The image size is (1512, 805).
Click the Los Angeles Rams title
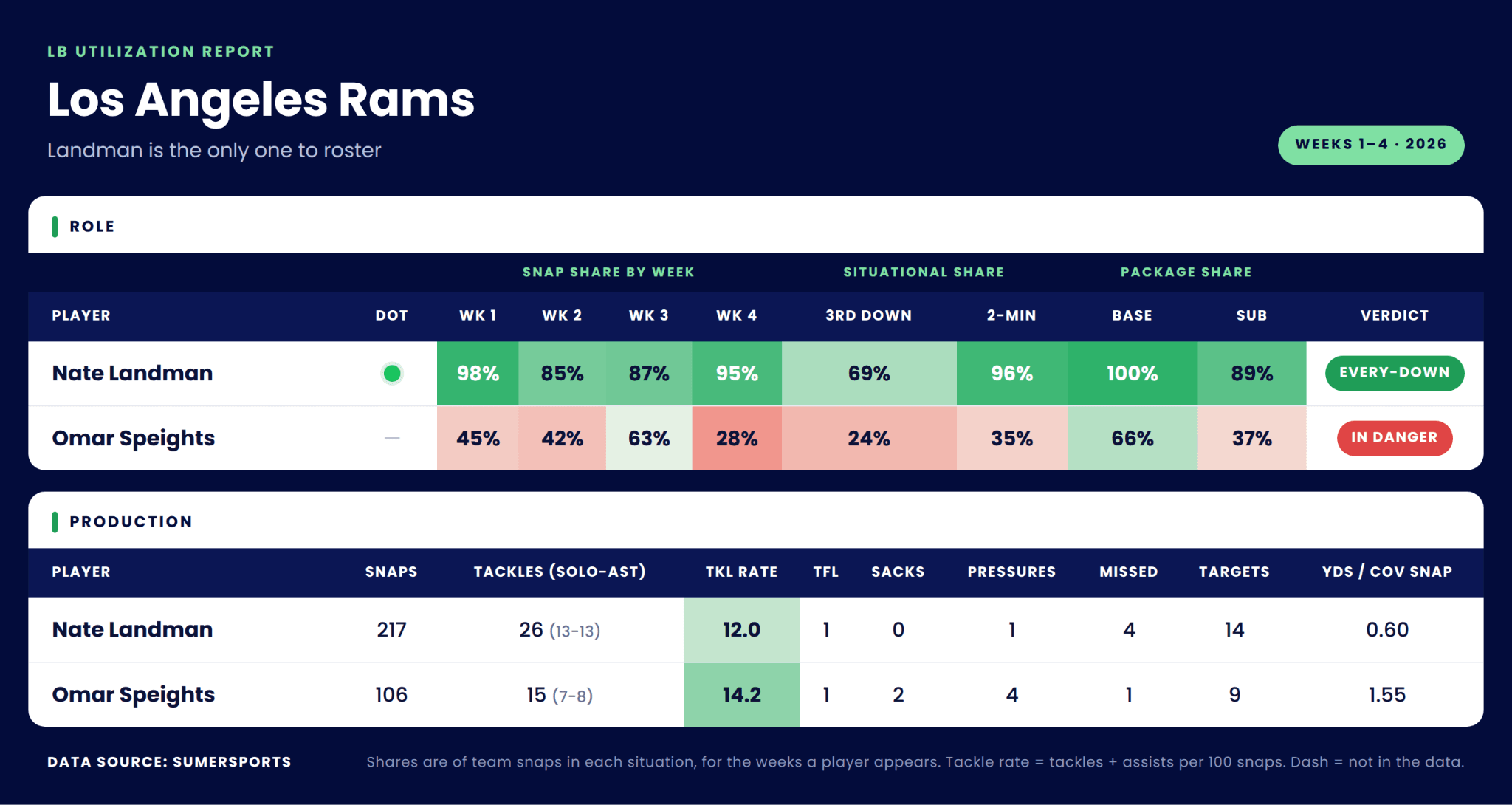[x=261, y=100]
